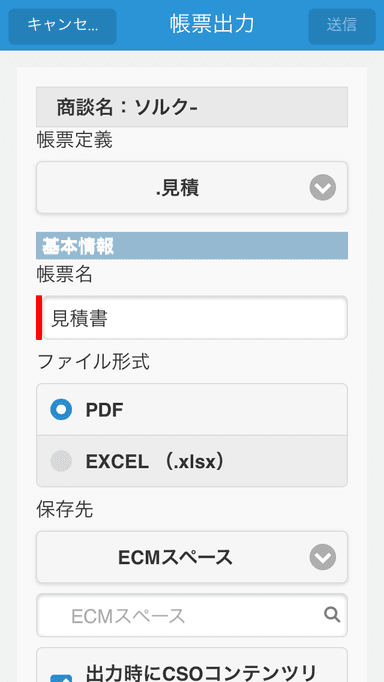384x682 pixels.
Task: Select the EXCEL (.xlsx) radio option
Action: tap(192, 461)
